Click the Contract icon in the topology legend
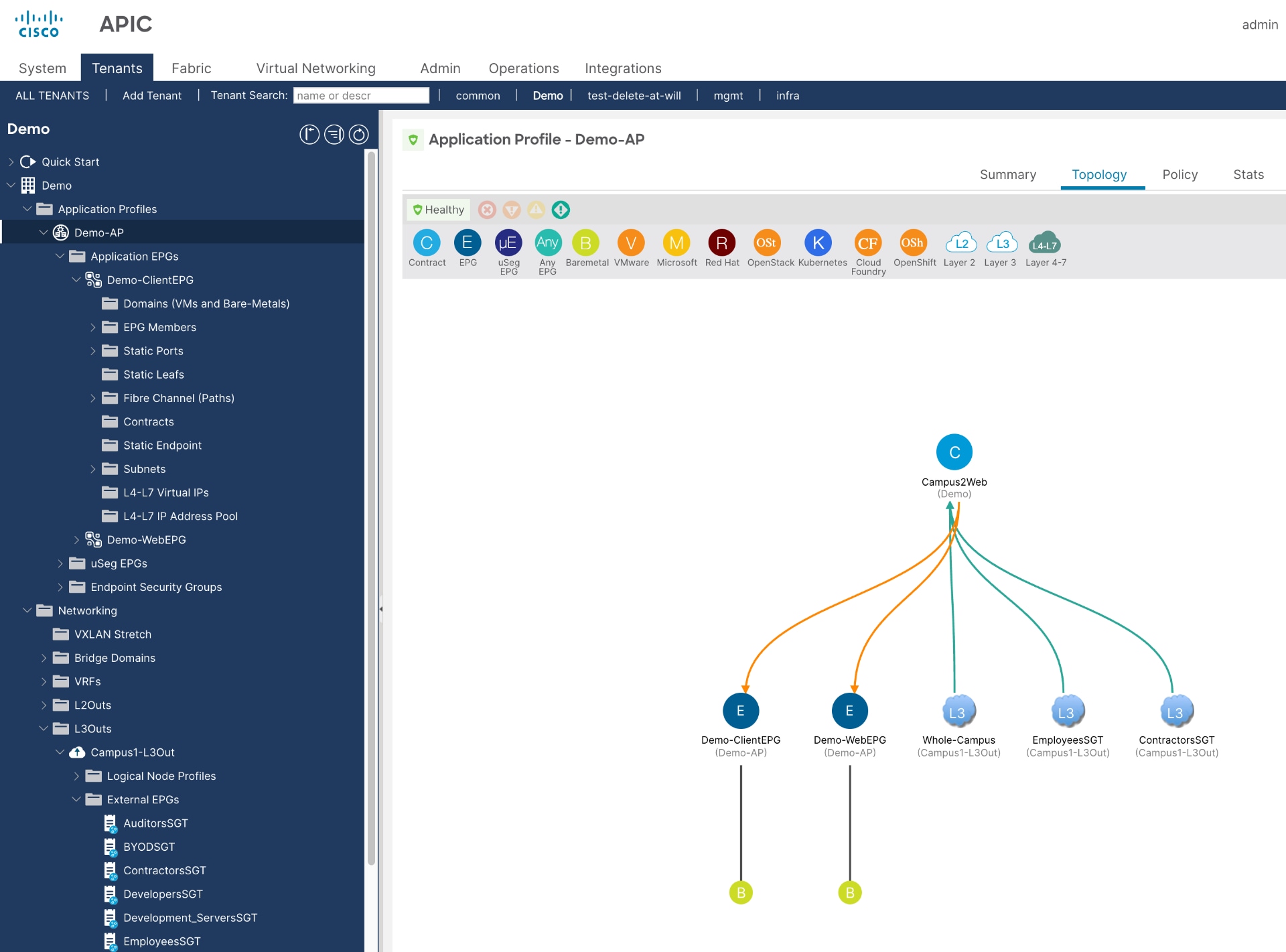 pos(427,243)
